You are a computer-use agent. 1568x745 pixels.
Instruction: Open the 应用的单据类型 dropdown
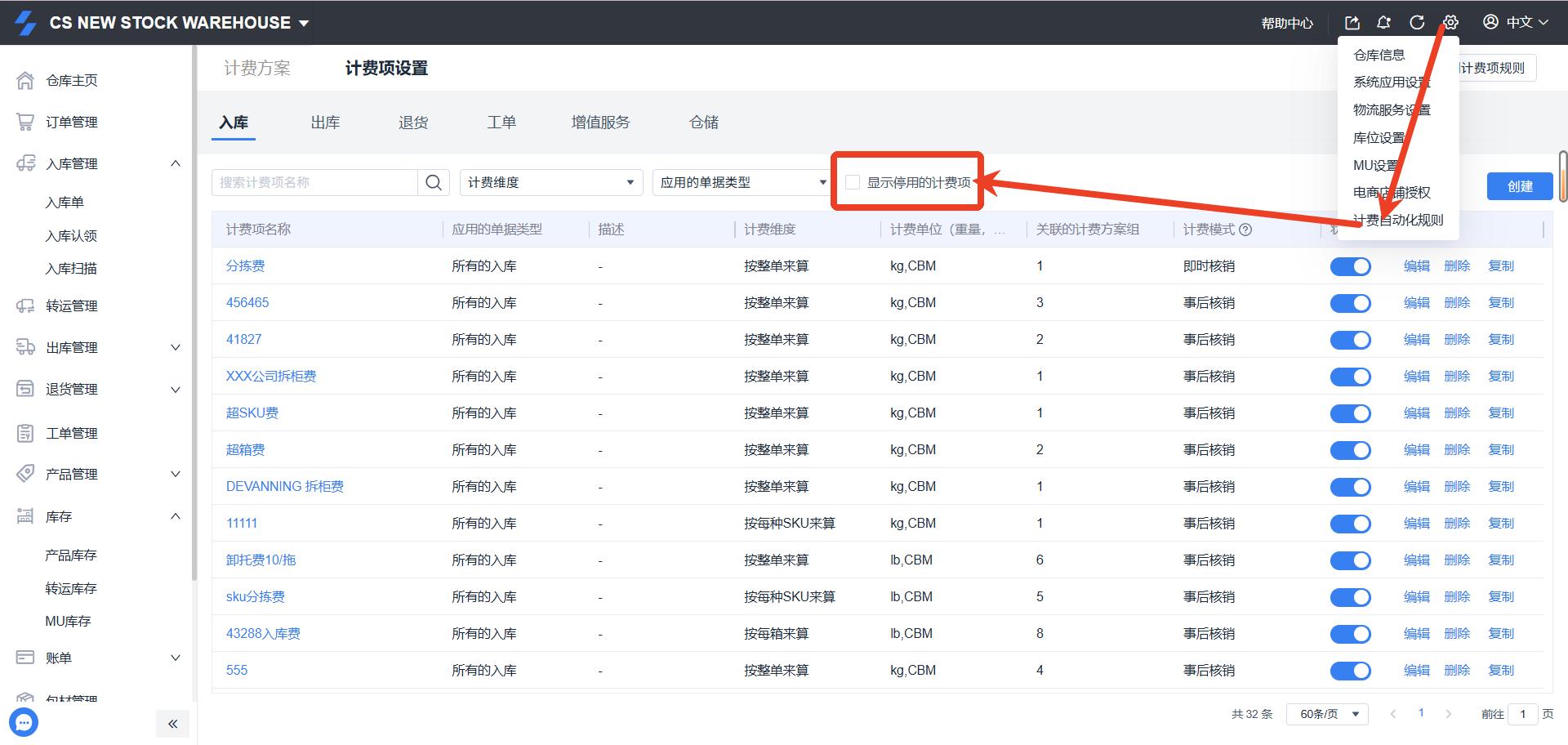742,182
